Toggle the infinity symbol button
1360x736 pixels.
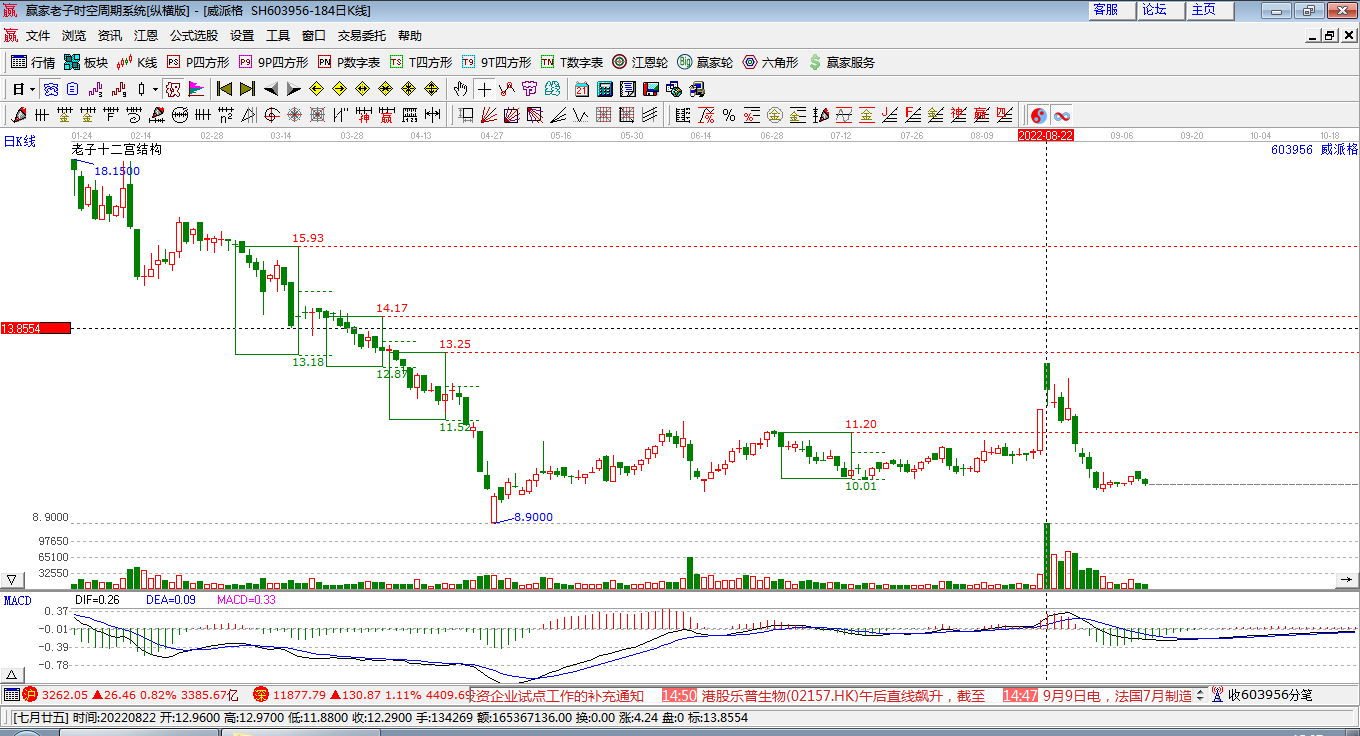(x=1061, y=115)
